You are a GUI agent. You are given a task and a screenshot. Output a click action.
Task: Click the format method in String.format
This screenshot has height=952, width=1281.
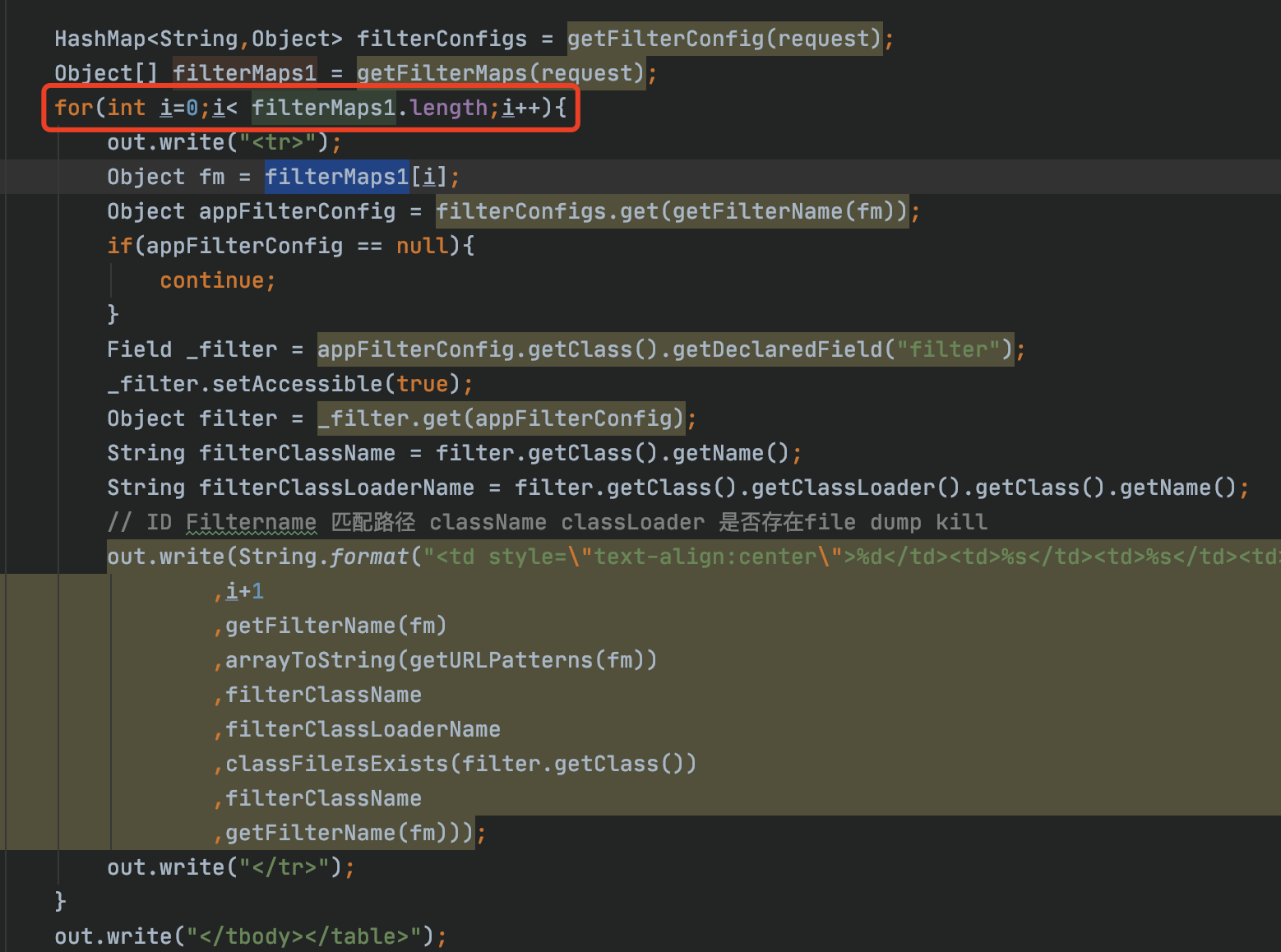pos(369,557)
